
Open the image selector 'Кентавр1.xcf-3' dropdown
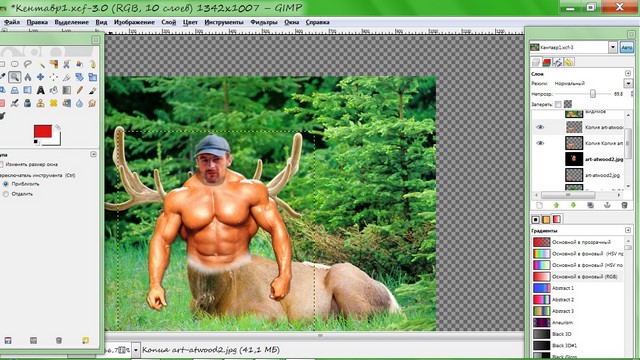(613, 47)
